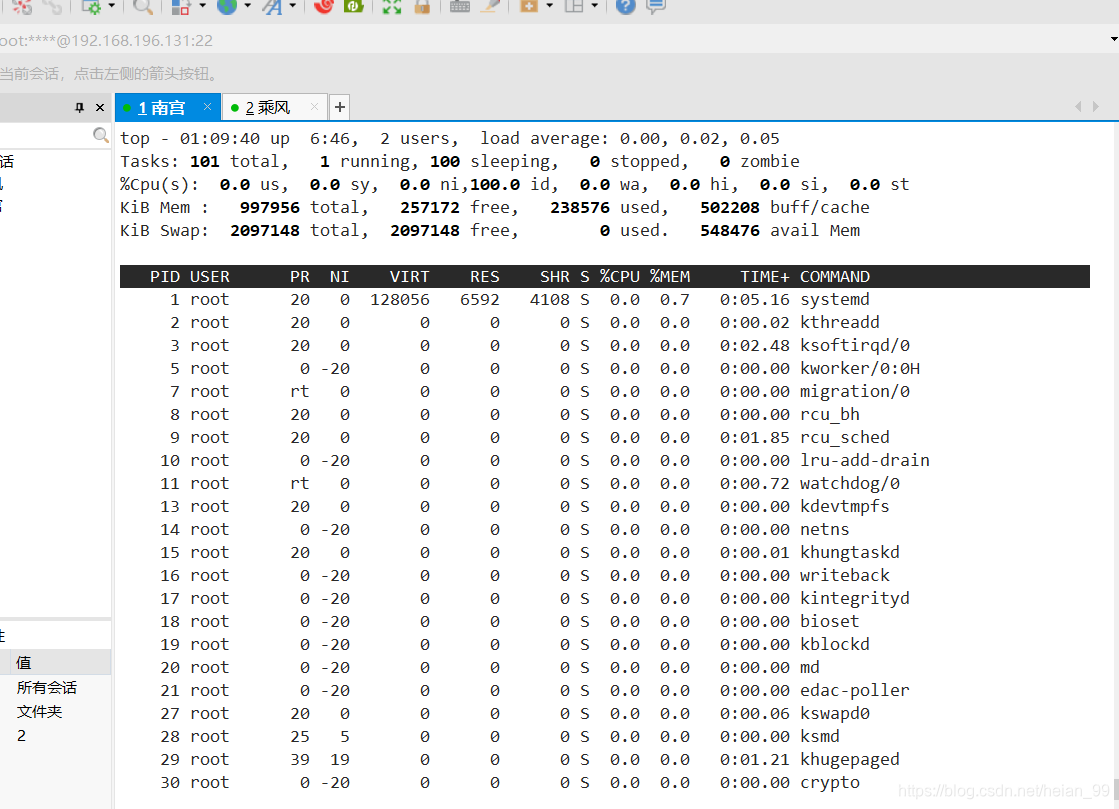Open the color scheme icon
Viewport: 1119px width, 809px height.
(x=181, y=6)
